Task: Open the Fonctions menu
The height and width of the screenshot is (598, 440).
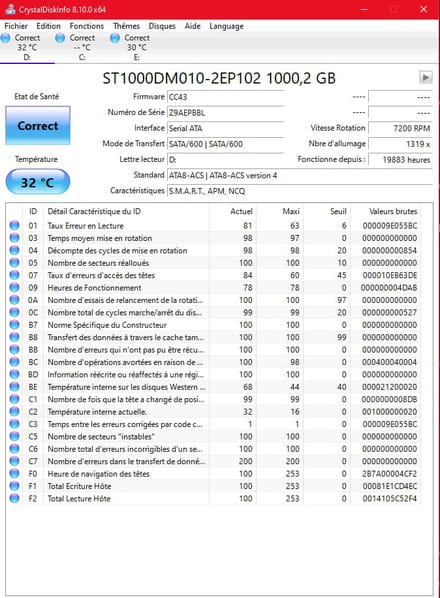Action: tap(87, 26)
